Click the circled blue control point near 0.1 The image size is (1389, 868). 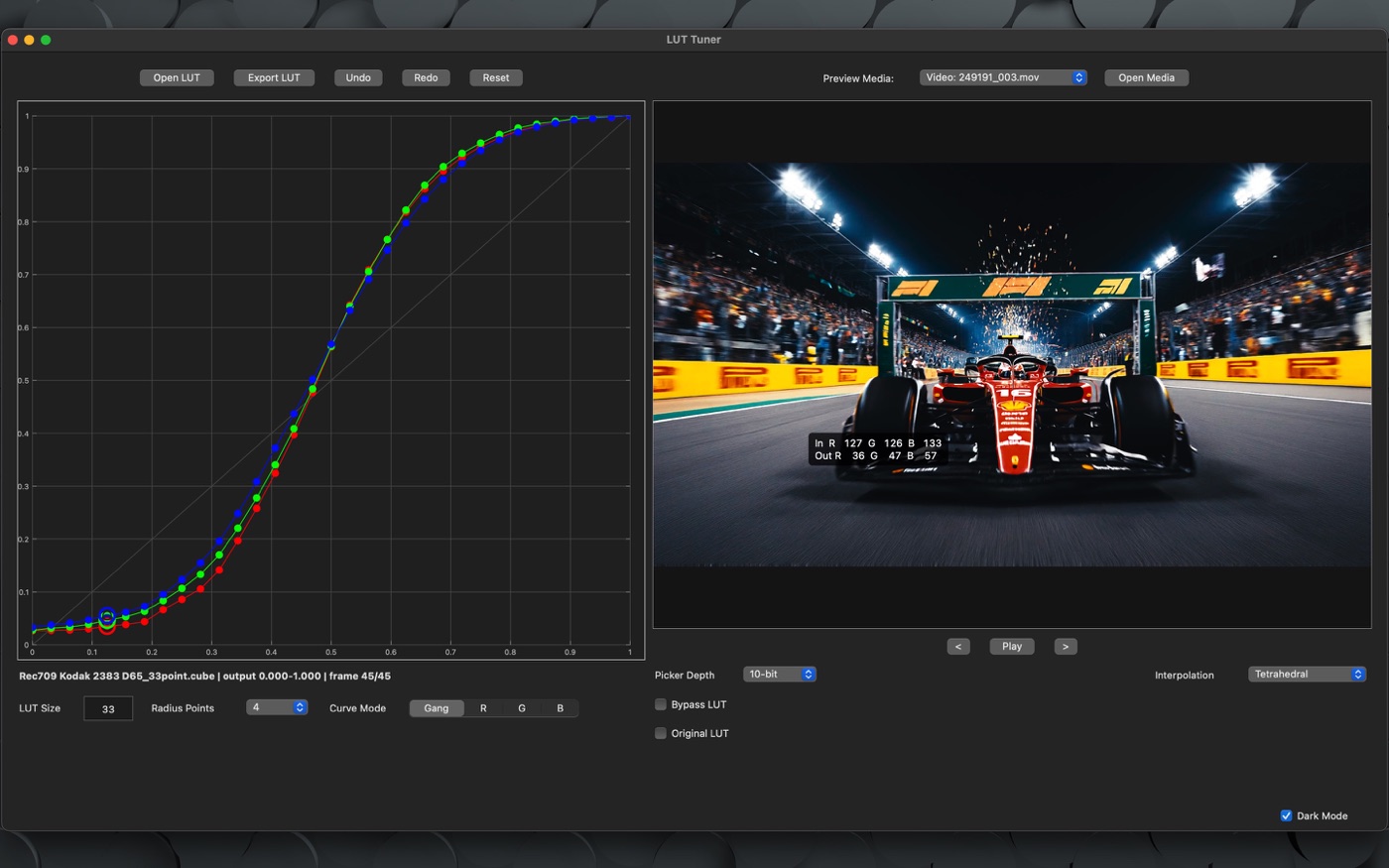coord(107,617)
